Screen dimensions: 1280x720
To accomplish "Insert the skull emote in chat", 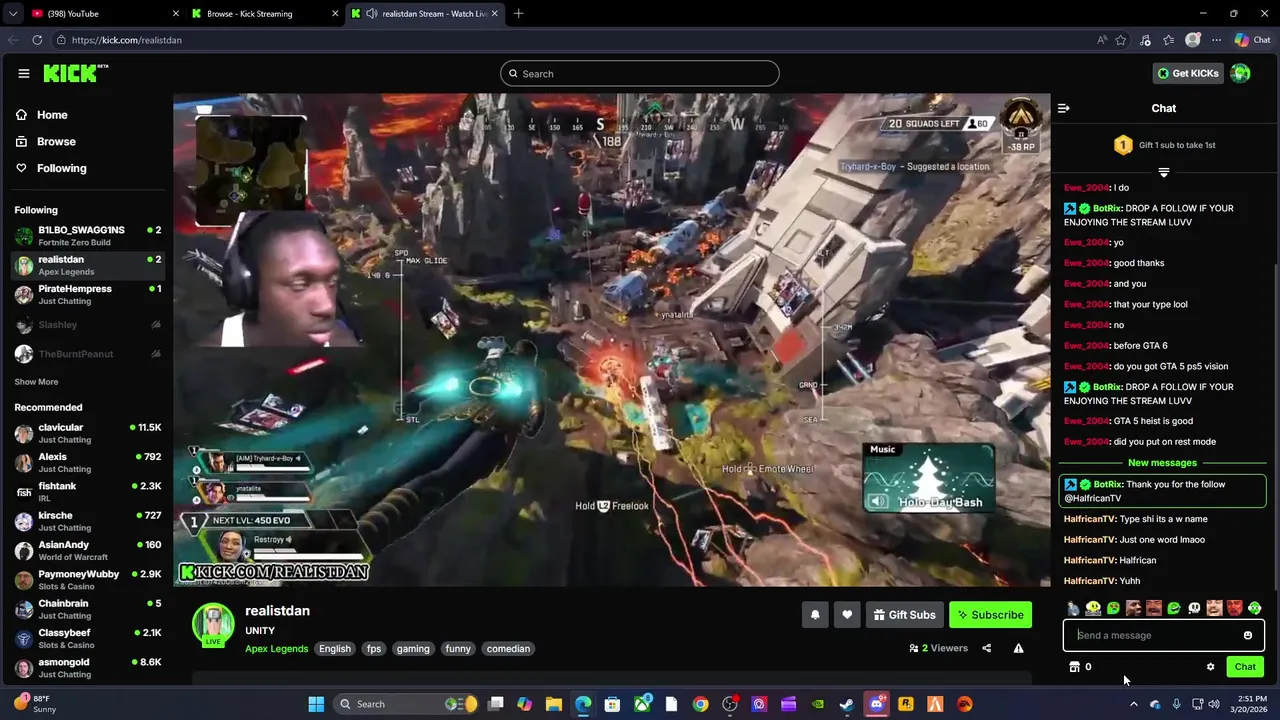I will pos(1194,608).
